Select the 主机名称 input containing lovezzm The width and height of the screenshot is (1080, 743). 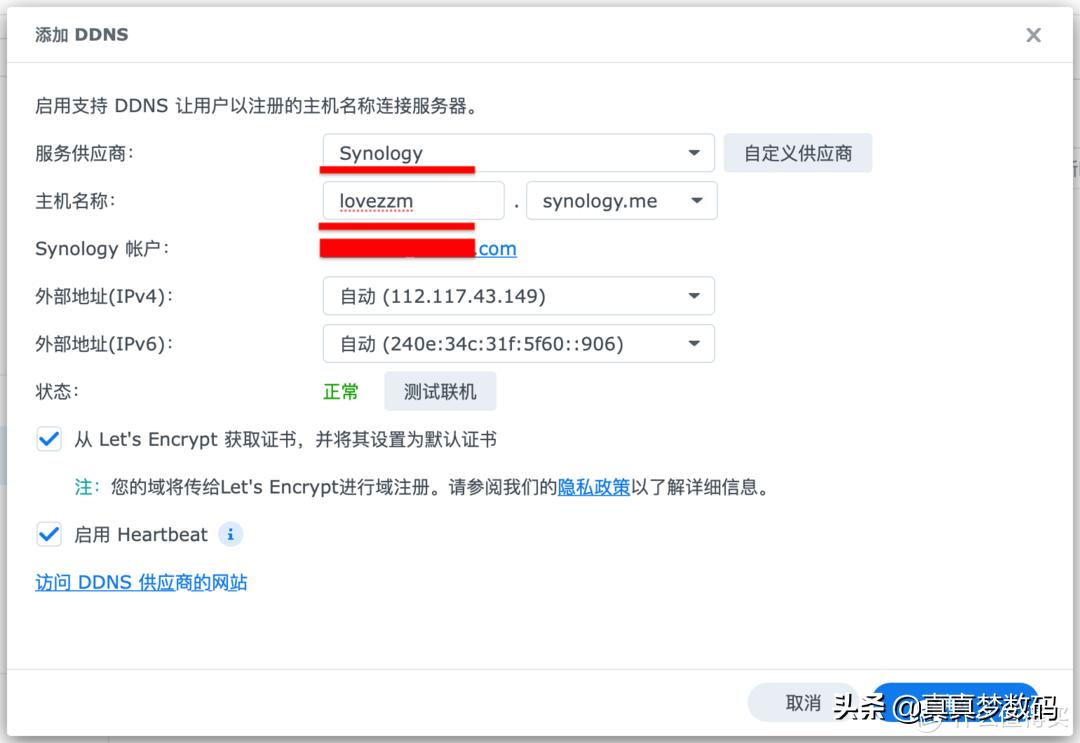[413, 200]
